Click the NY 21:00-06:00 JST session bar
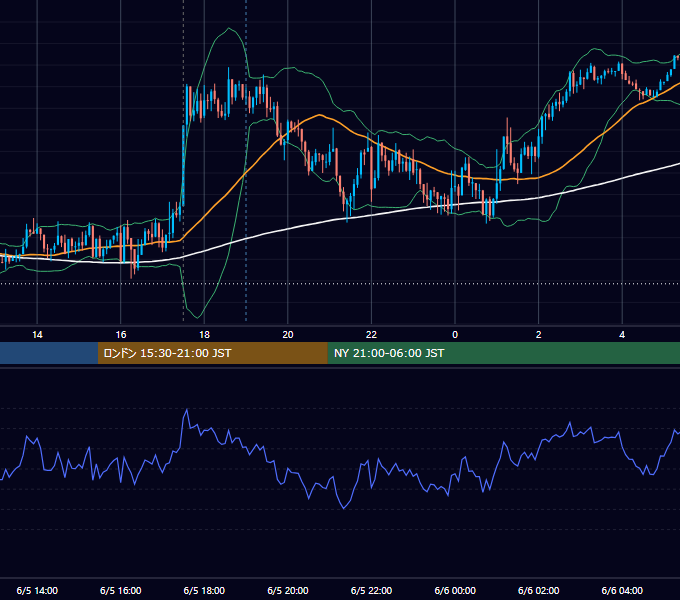 click(503, 353)
